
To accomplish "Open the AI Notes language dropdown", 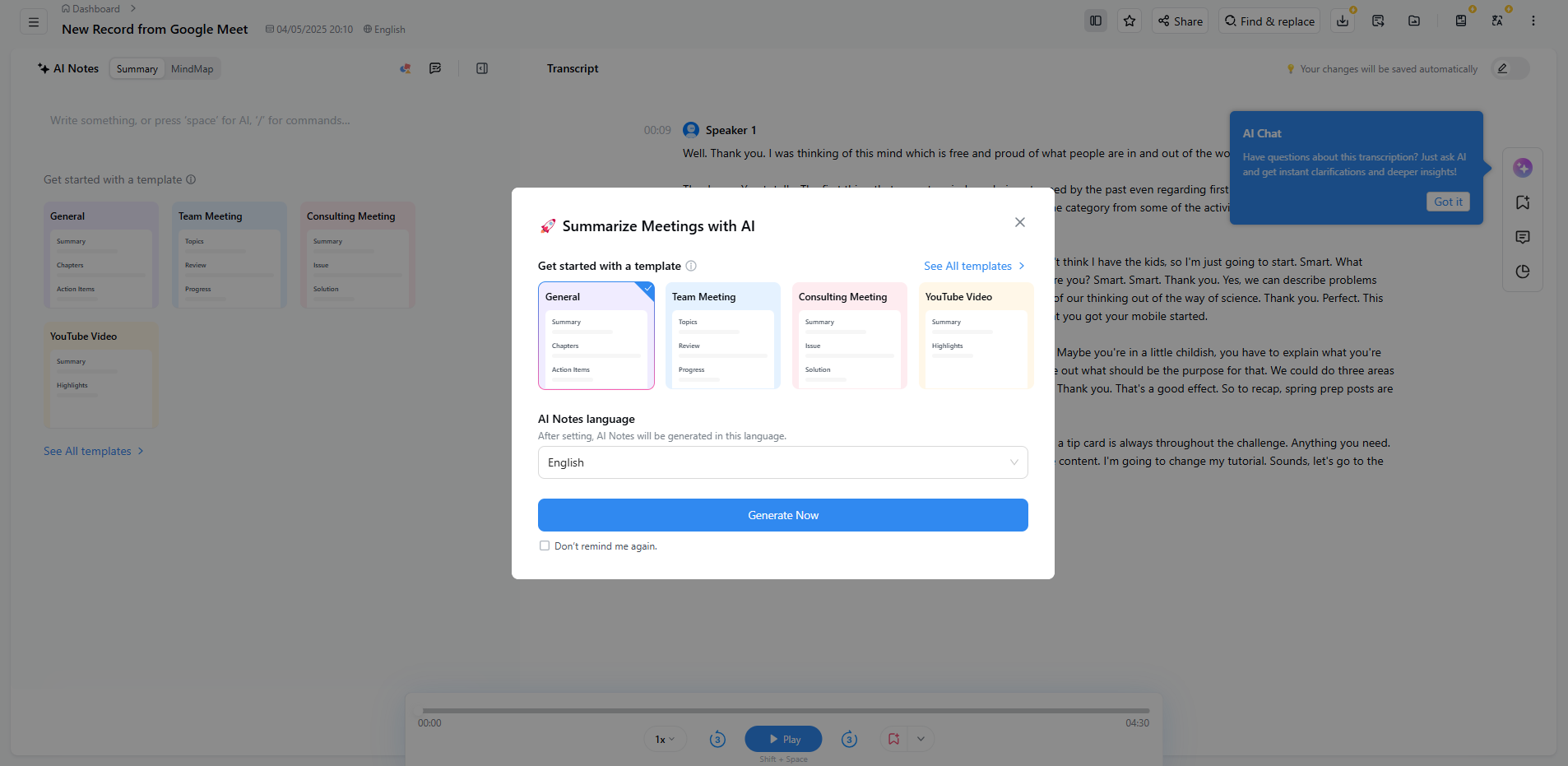I will click(782, 462).
